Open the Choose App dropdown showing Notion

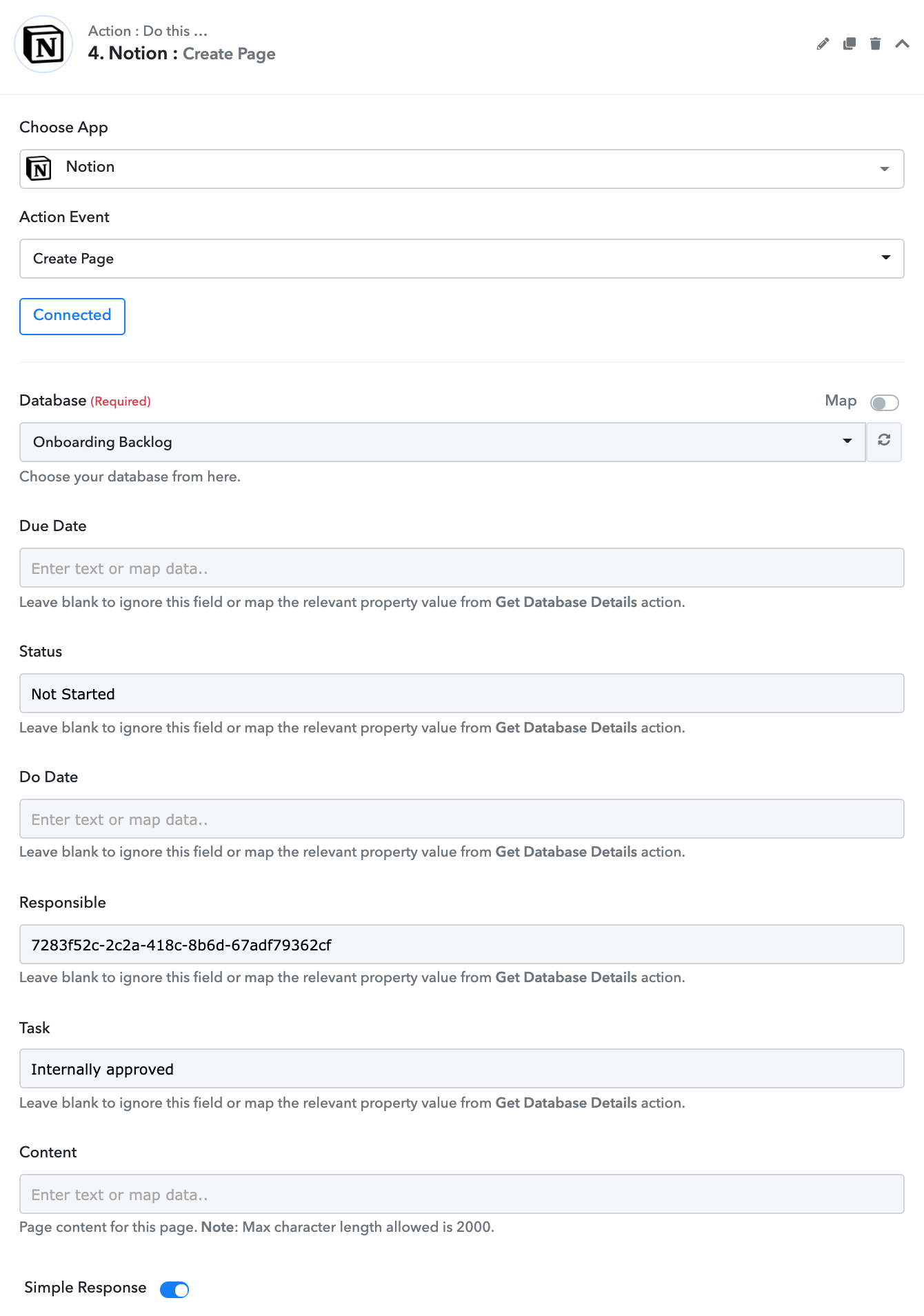tap(462, 169)
